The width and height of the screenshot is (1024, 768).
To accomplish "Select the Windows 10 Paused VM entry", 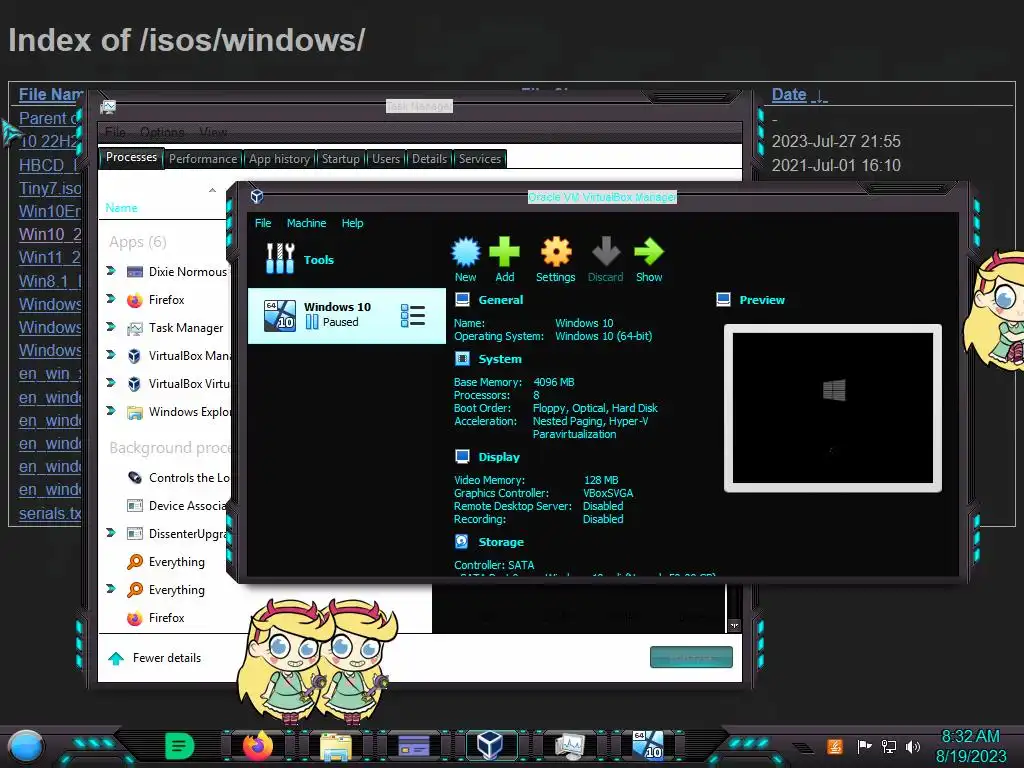I will [x=347, y=315].
